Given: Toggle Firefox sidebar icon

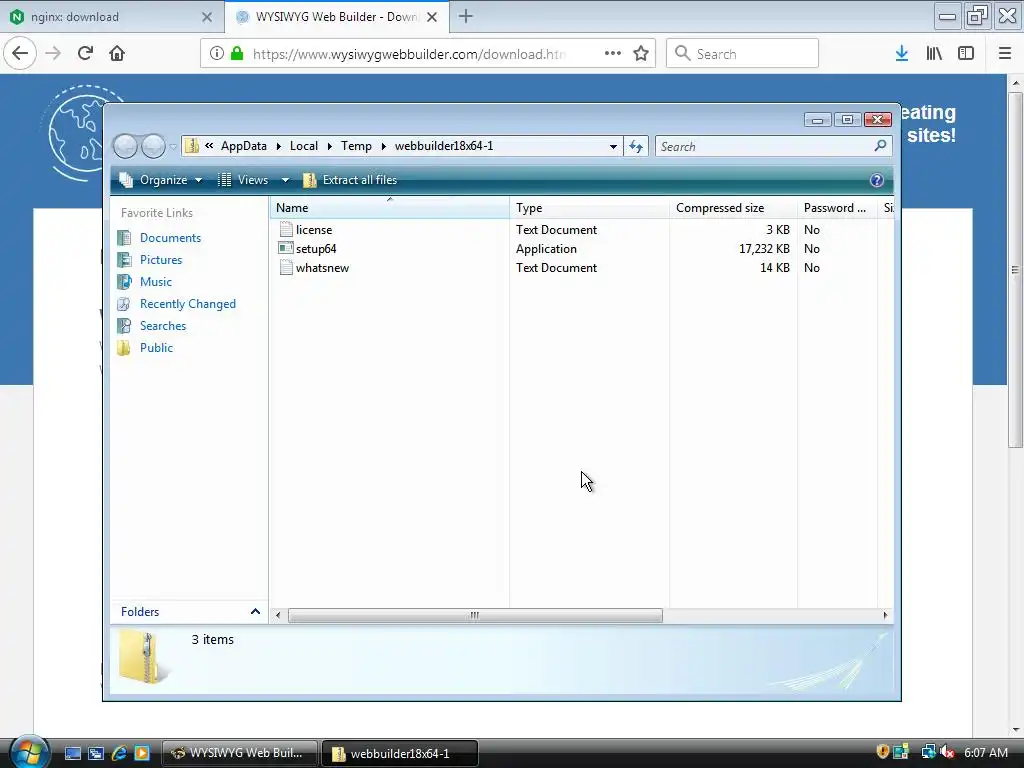Looking at the screenshot, I should (x=966, y=53).
